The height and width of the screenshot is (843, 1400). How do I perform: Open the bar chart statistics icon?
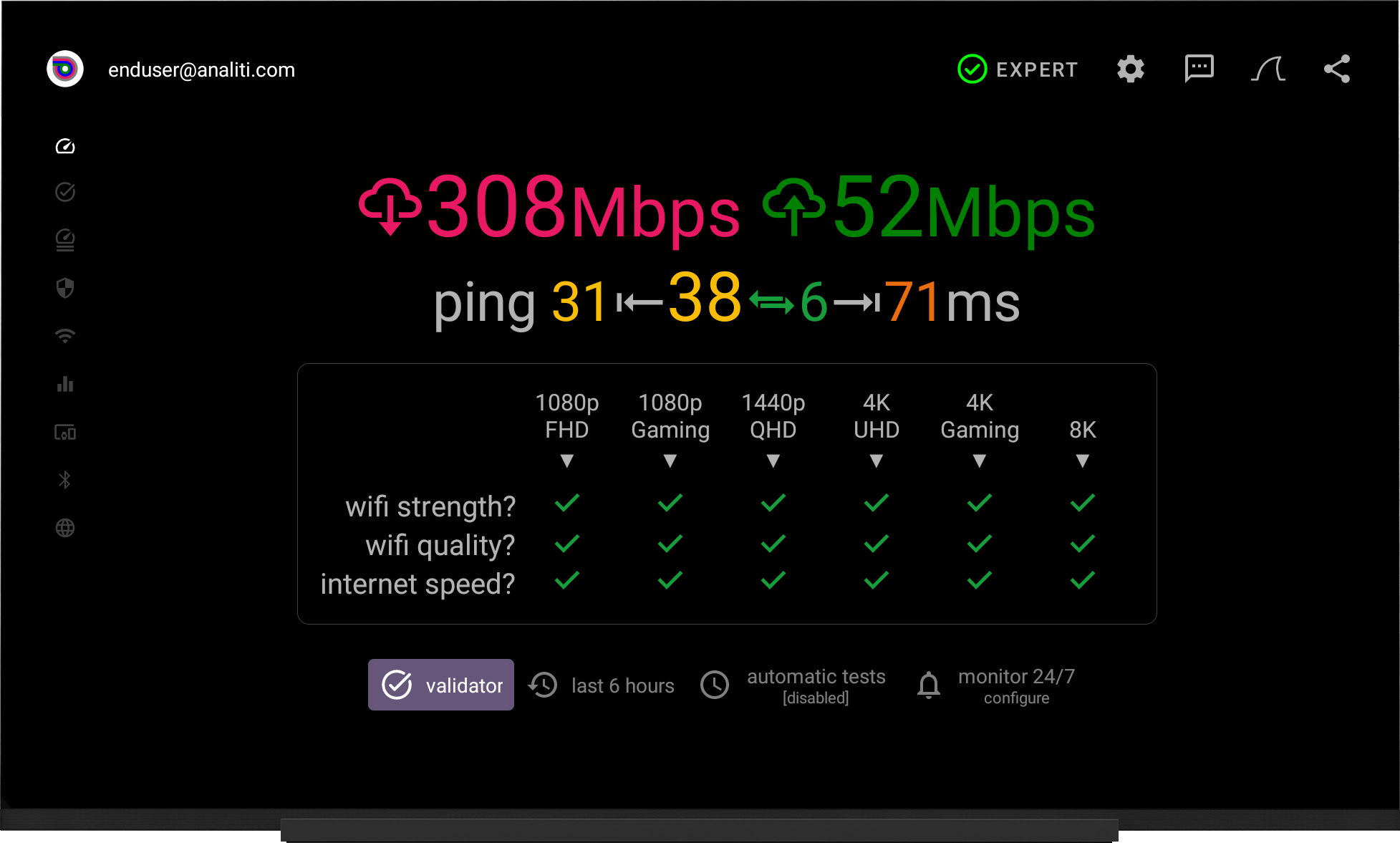[65, 384]
